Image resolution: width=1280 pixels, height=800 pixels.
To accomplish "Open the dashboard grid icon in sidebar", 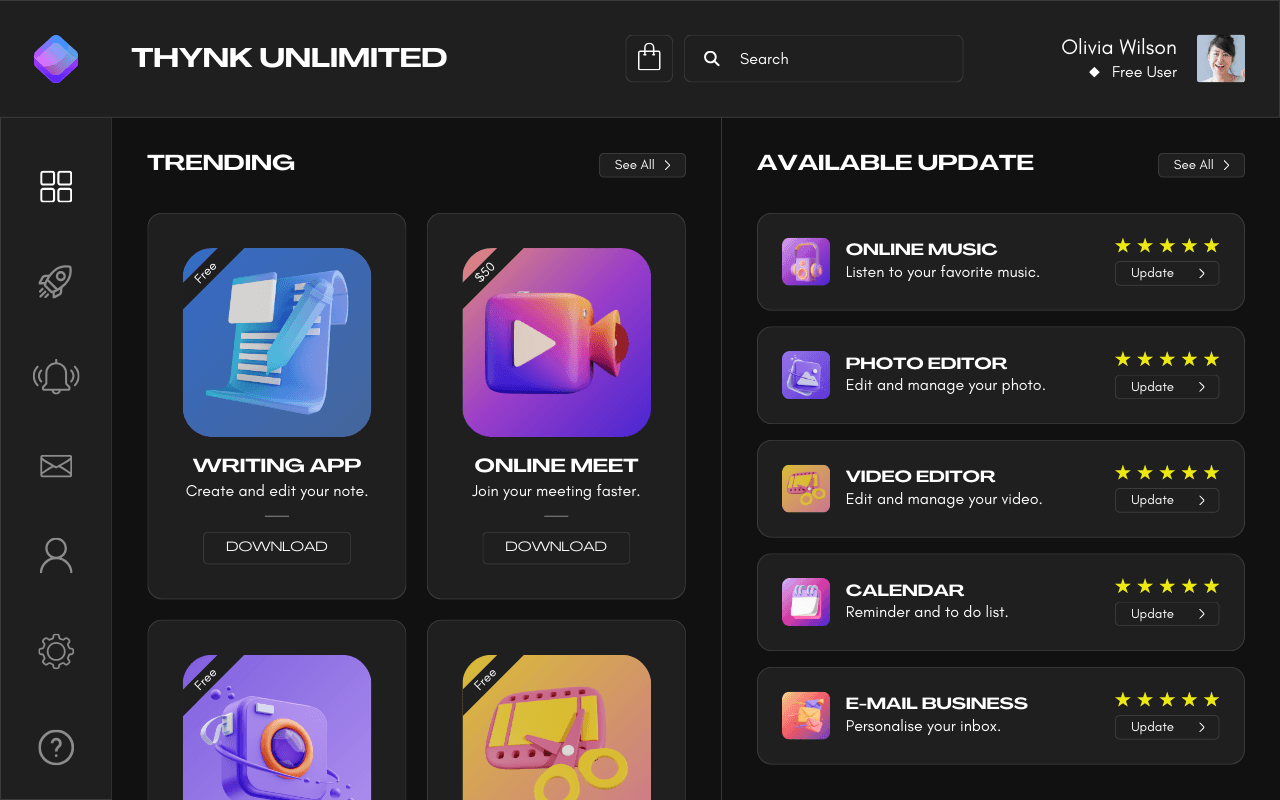I will tap(56, 186).
